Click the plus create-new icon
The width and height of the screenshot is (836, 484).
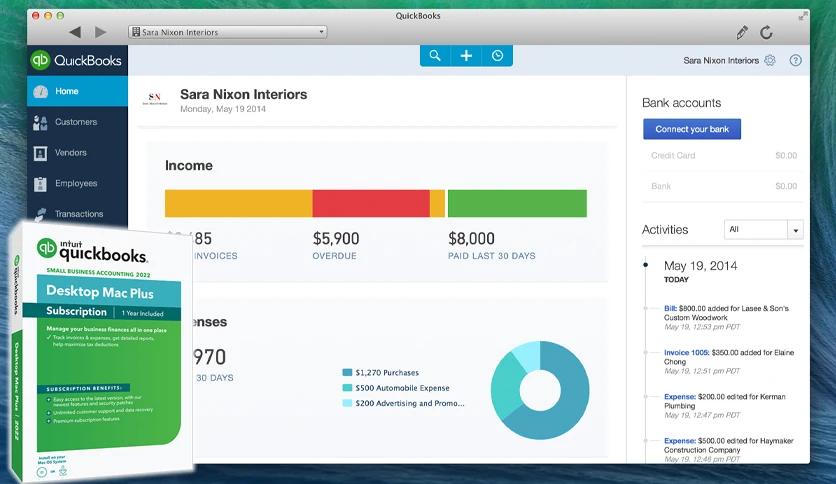[x=466, y=56]
